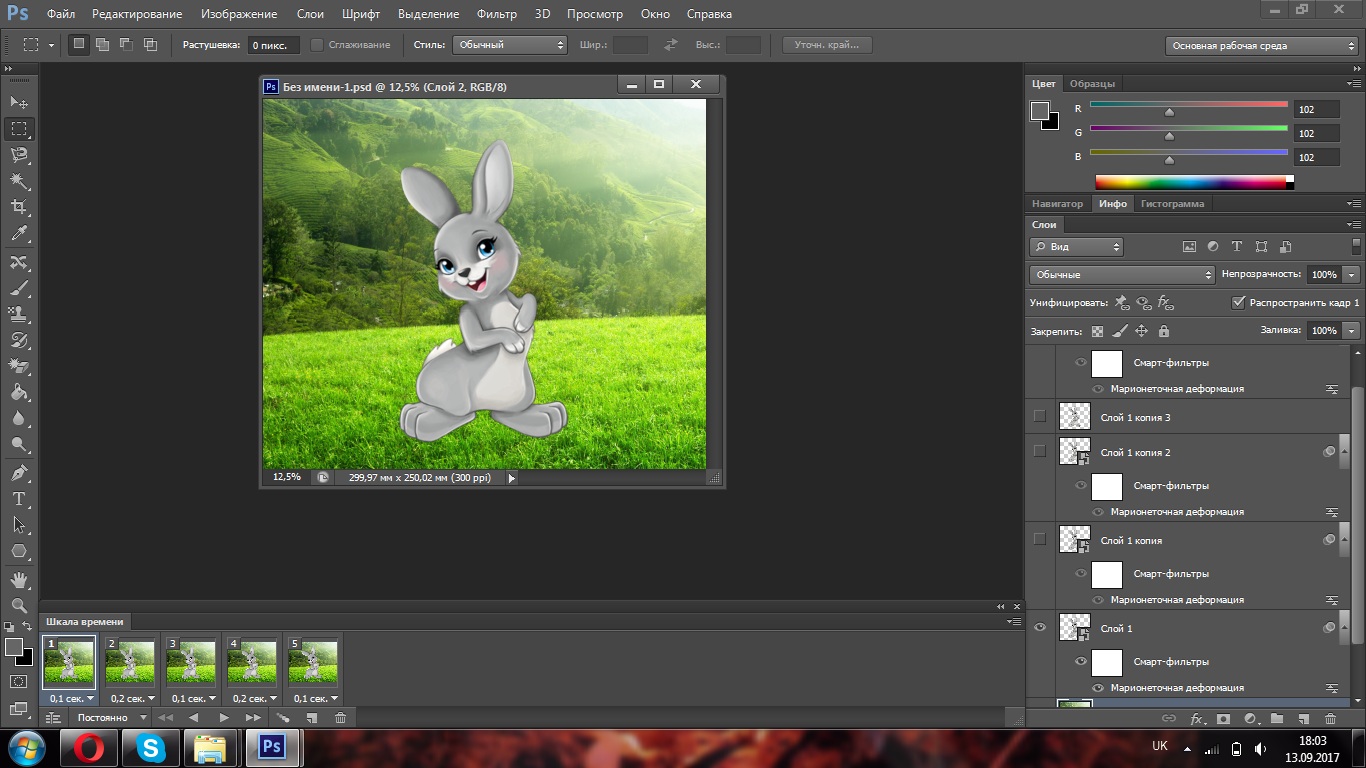This screenshot has width=1366, height=768.
Task: Open the Основная рабочая среда workspace dropdown
Action: coord(1261,45)
